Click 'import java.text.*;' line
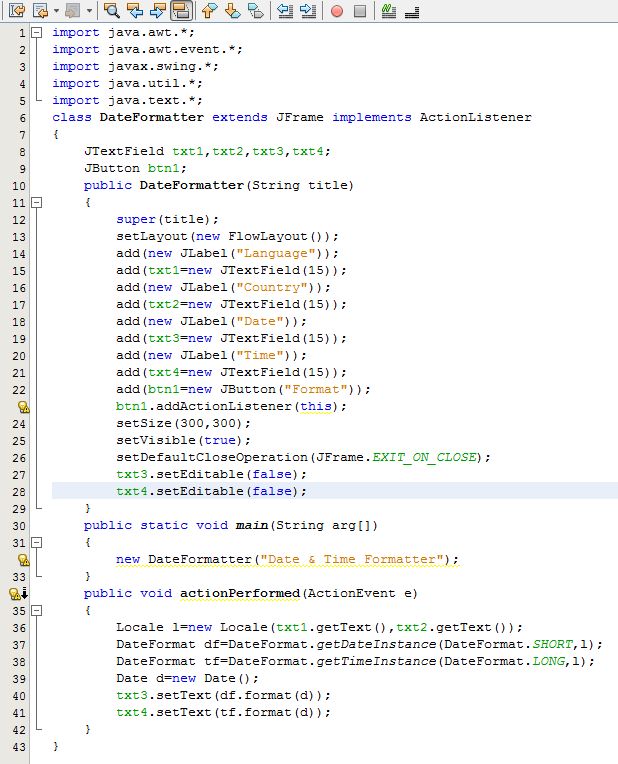Image resolution: width=618 pixels, height=764 pixels. (127, 100)
